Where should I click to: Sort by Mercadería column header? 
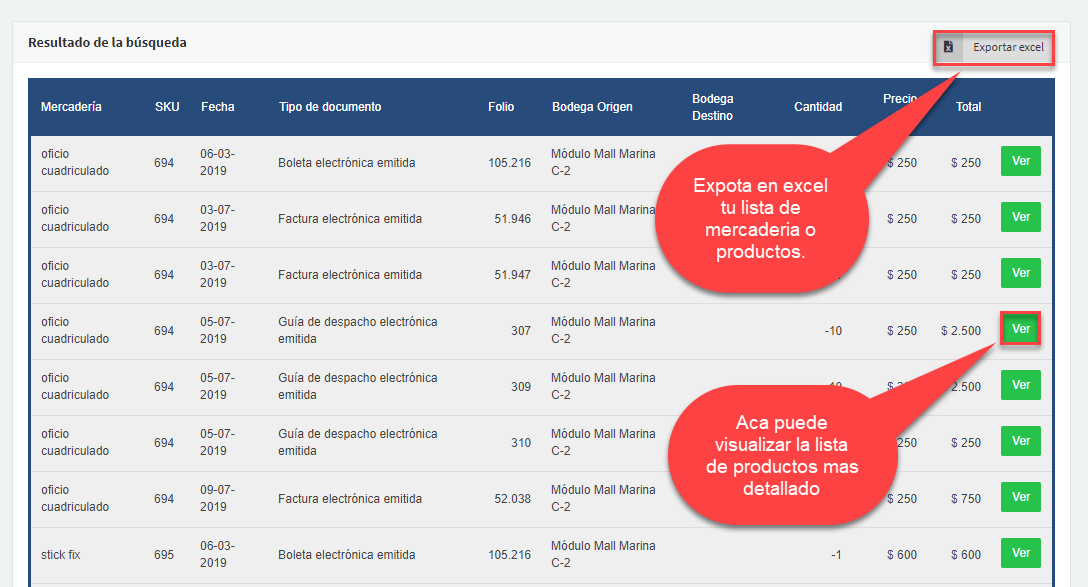click(71, 107)
